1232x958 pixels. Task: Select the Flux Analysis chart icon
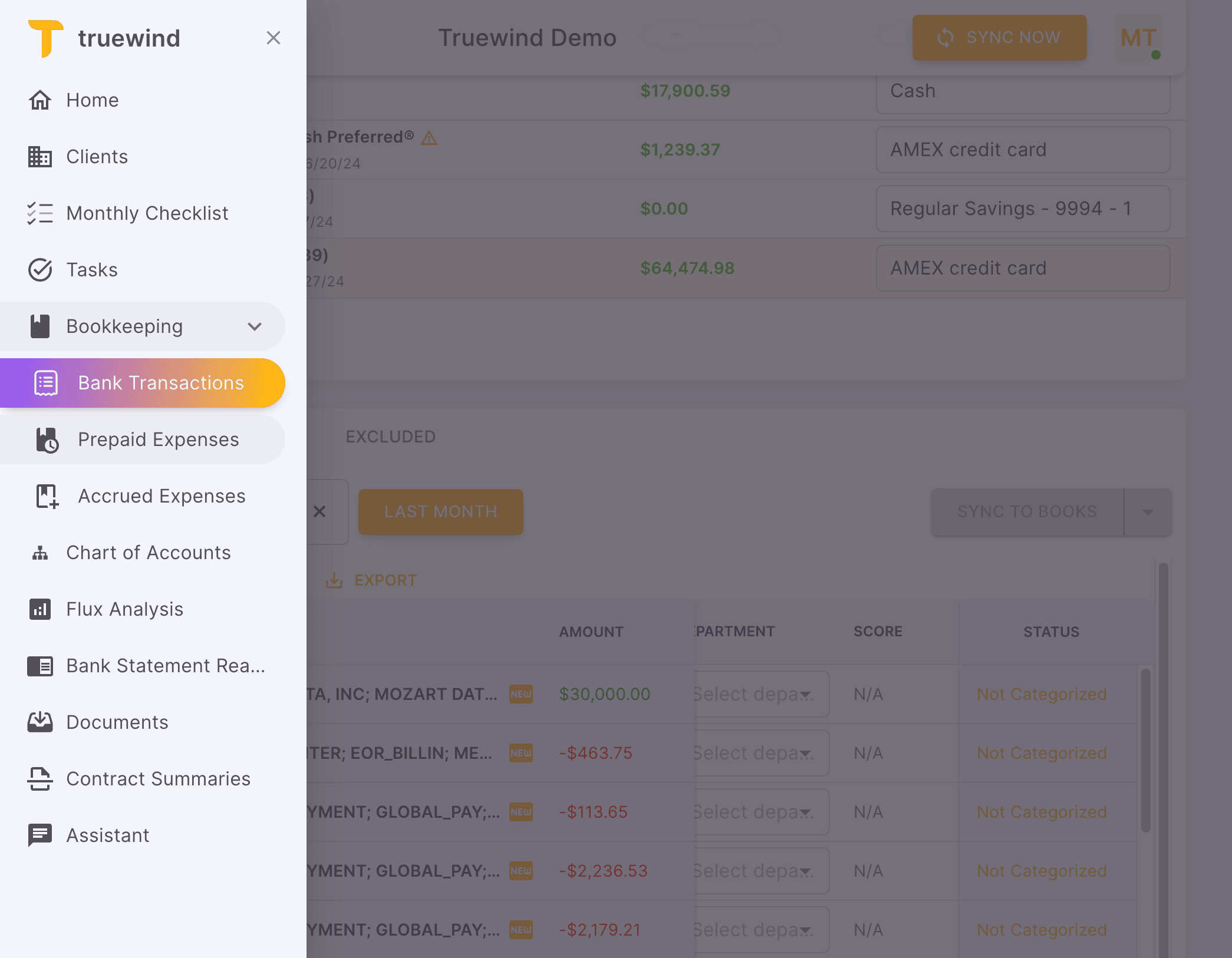click(39, 609)
